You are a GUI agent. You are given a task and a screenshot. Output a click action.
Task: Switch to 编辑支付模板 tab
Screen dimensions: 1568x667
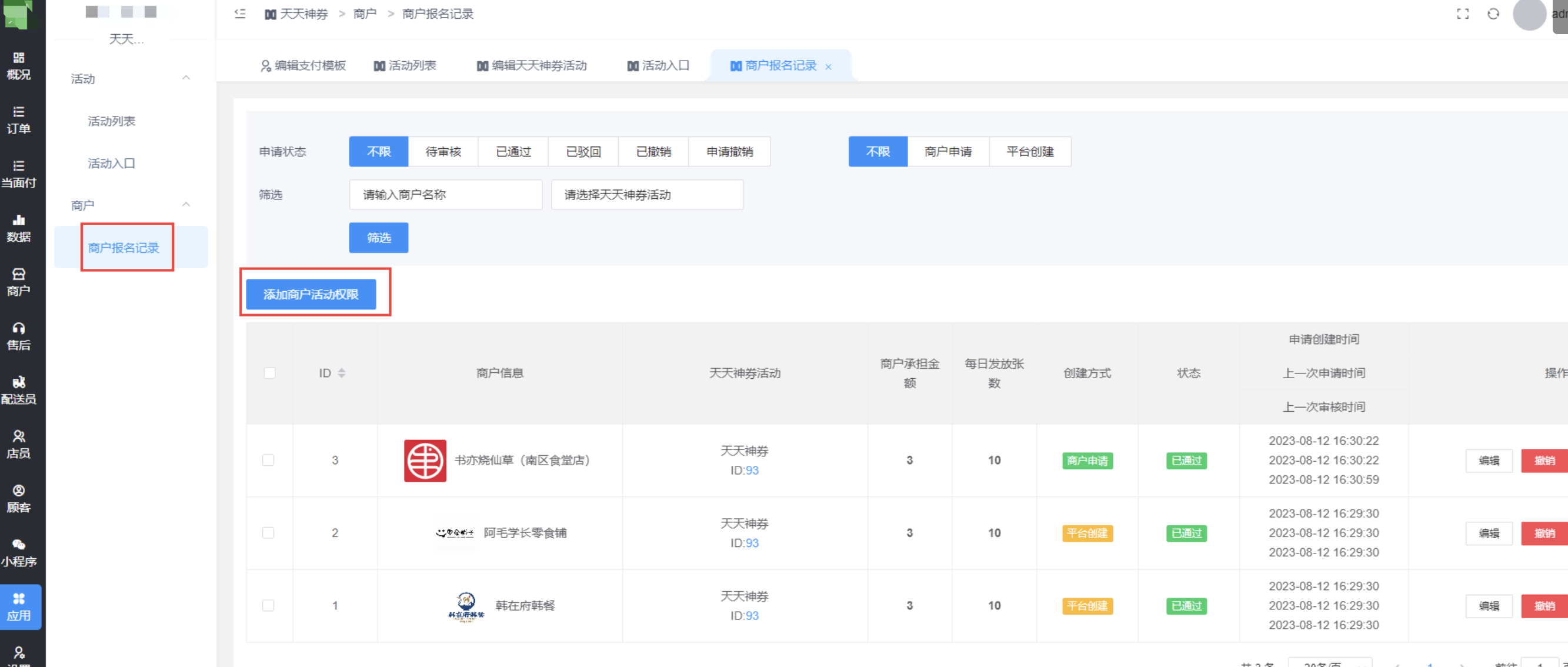click(x=303, y=66)
